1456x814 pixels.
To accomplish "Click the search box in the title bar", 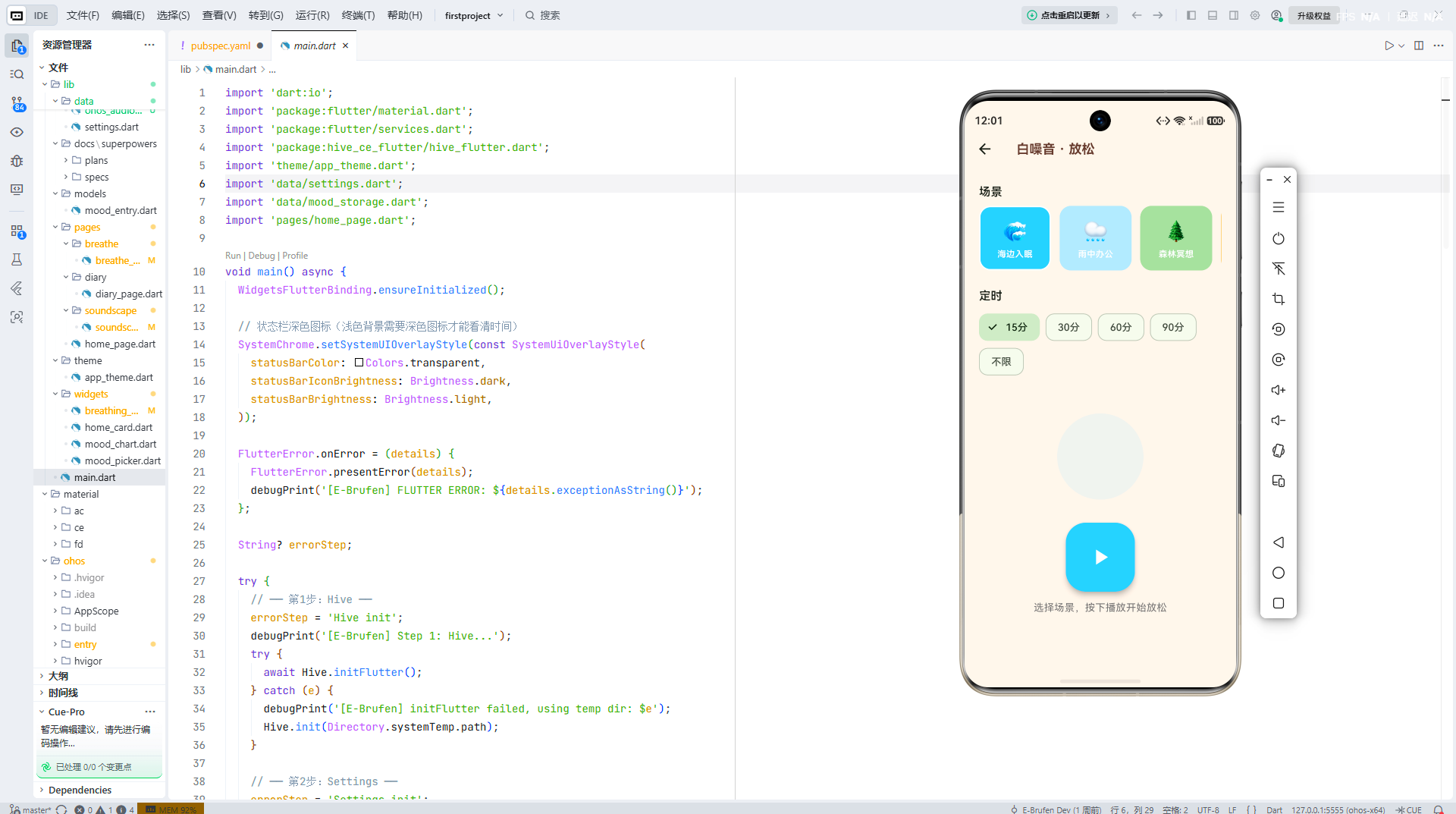I will 542,15.
